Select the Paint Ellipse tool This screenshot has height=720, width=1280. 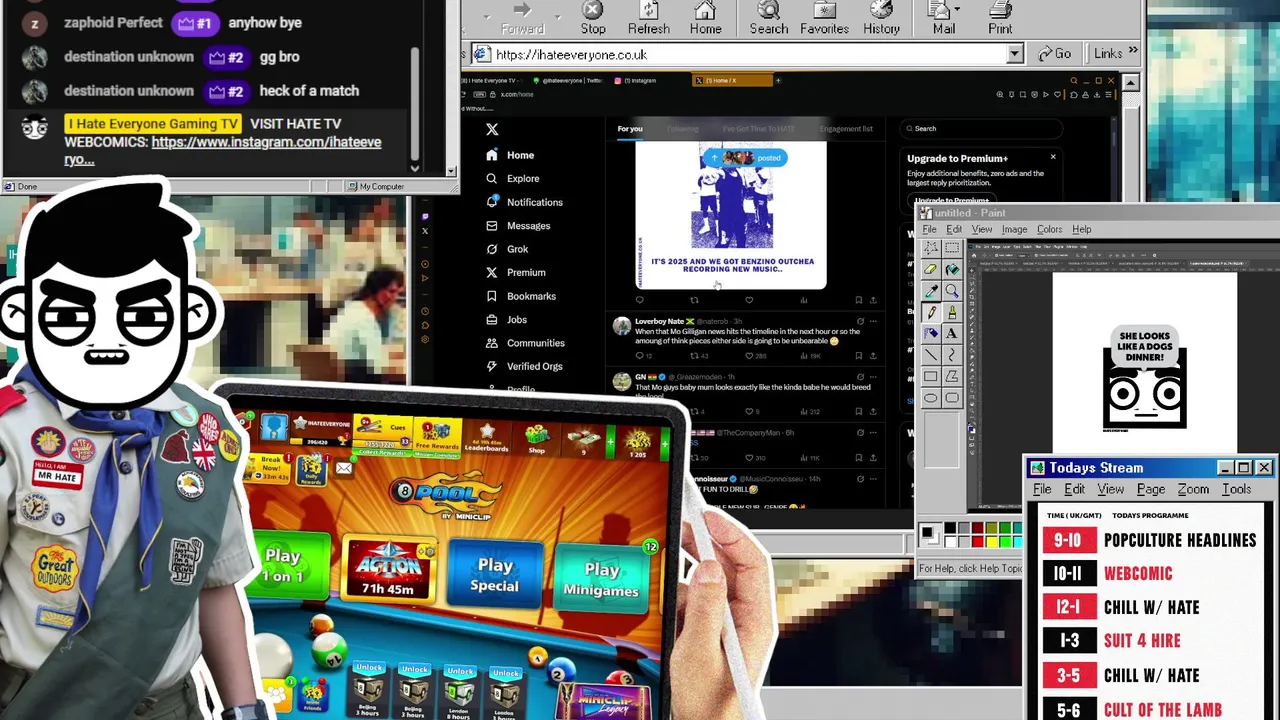tap(931, 397)
